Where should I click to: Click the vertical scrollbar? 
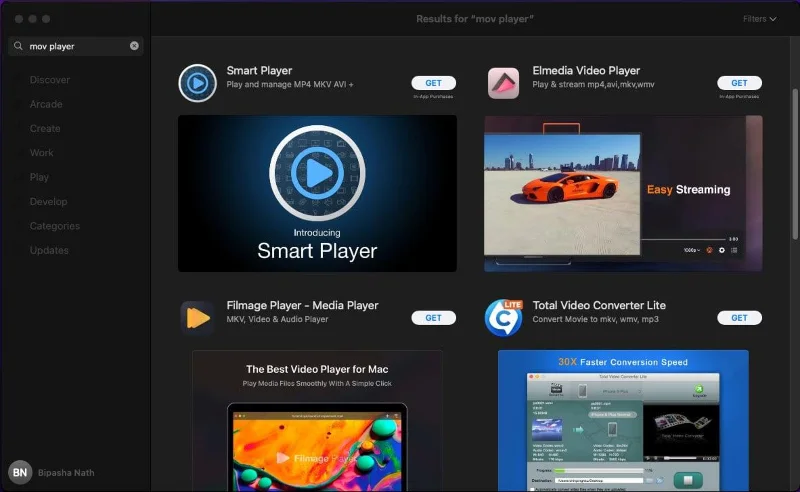[x=794, y=163]
